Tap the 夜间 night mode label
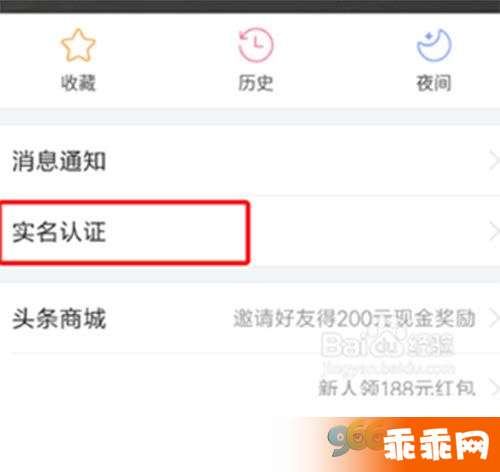Viewport: 500px width, 472px height. tap(434, 83)
